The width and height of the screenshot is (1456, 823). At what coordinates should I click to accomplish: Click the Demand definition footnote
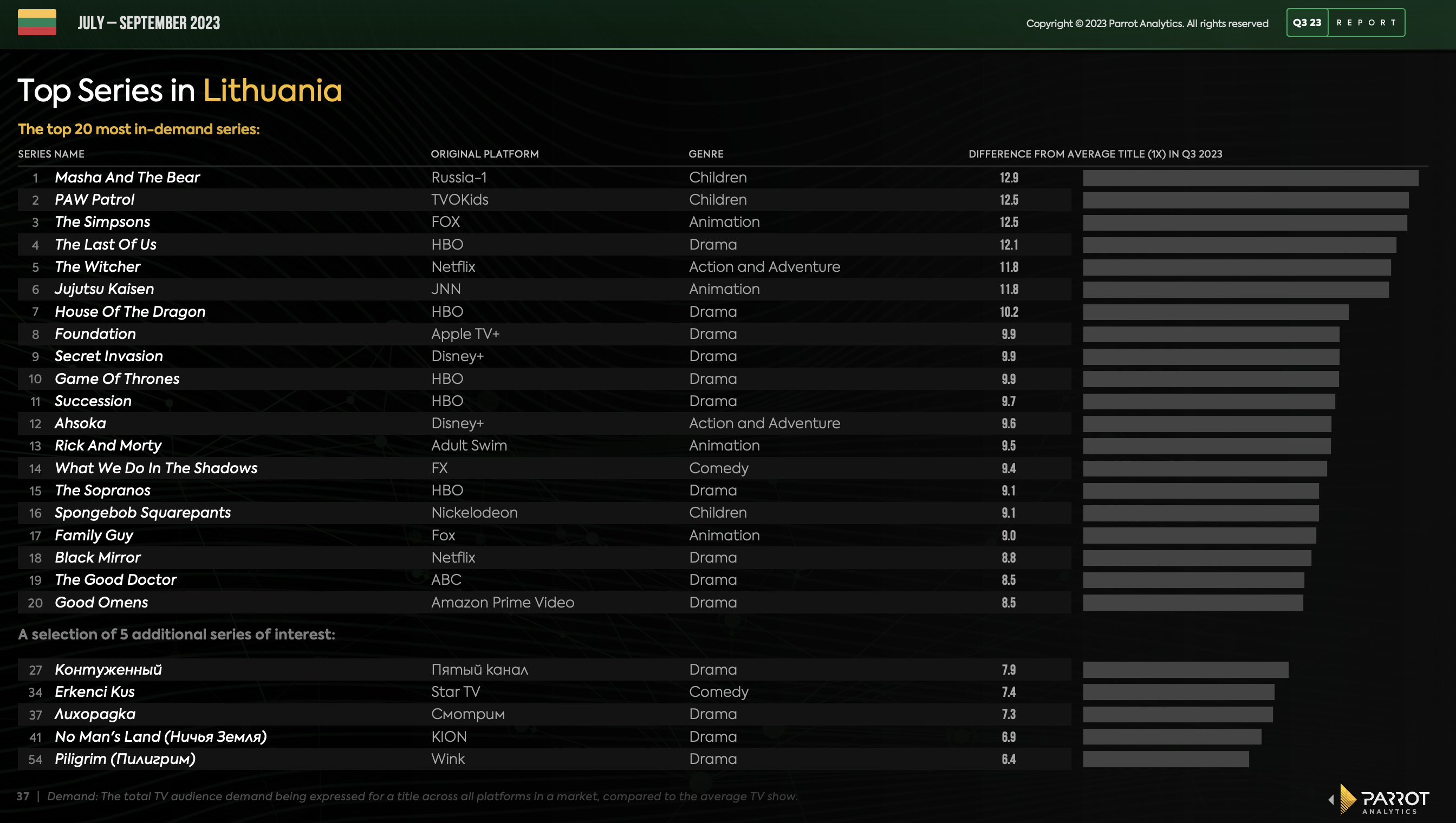[x=422, y=796]
